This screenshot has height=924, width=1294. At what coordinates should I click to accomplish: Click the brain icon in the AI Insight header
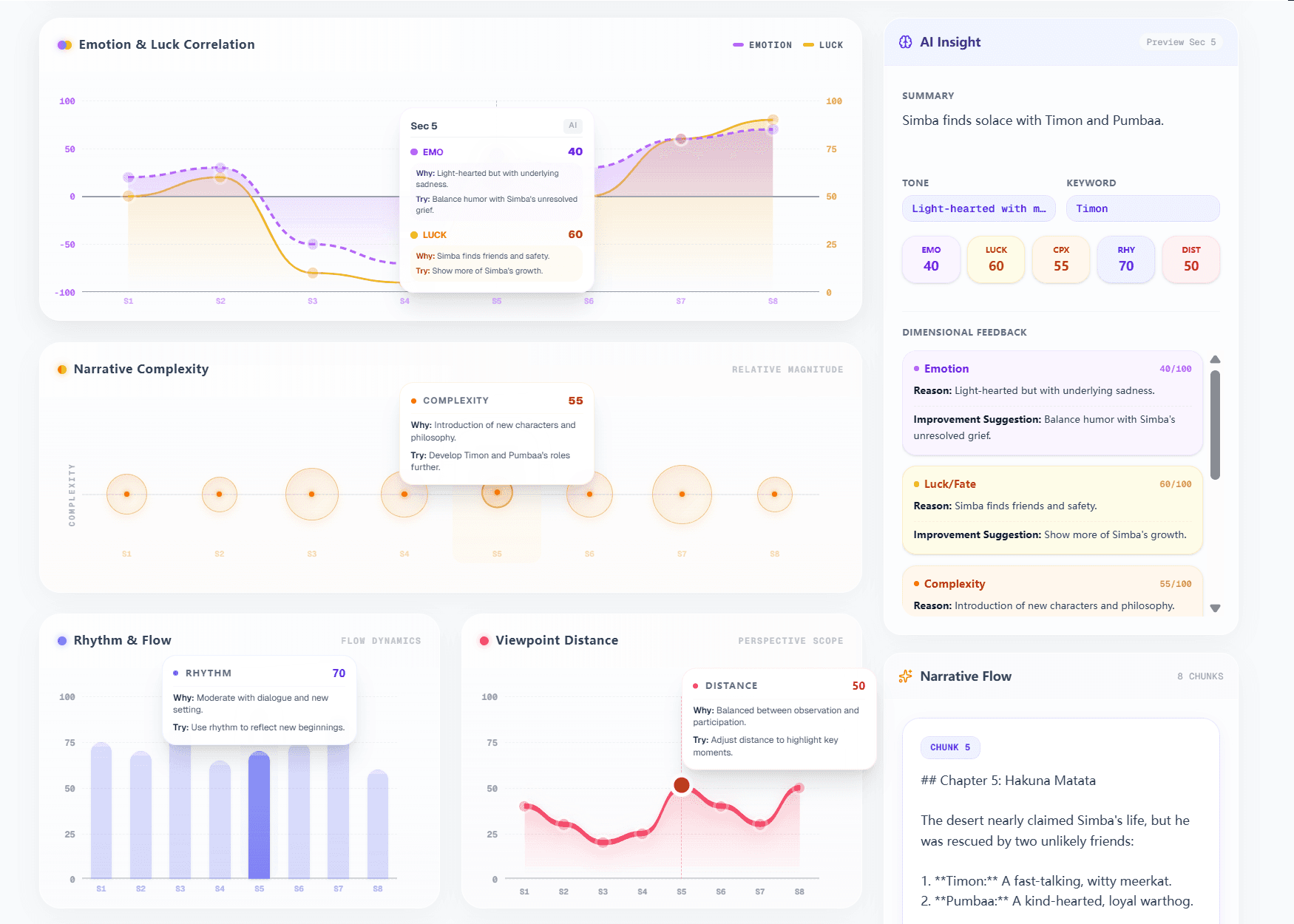click(x=905, y=42)
